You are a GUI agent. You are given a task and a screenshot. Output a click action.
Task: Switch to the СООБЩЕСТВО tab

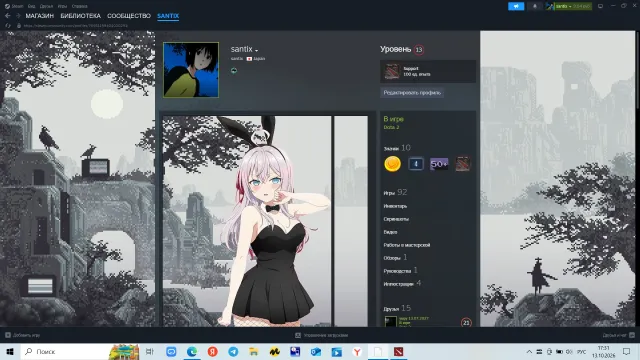point(129,16)
